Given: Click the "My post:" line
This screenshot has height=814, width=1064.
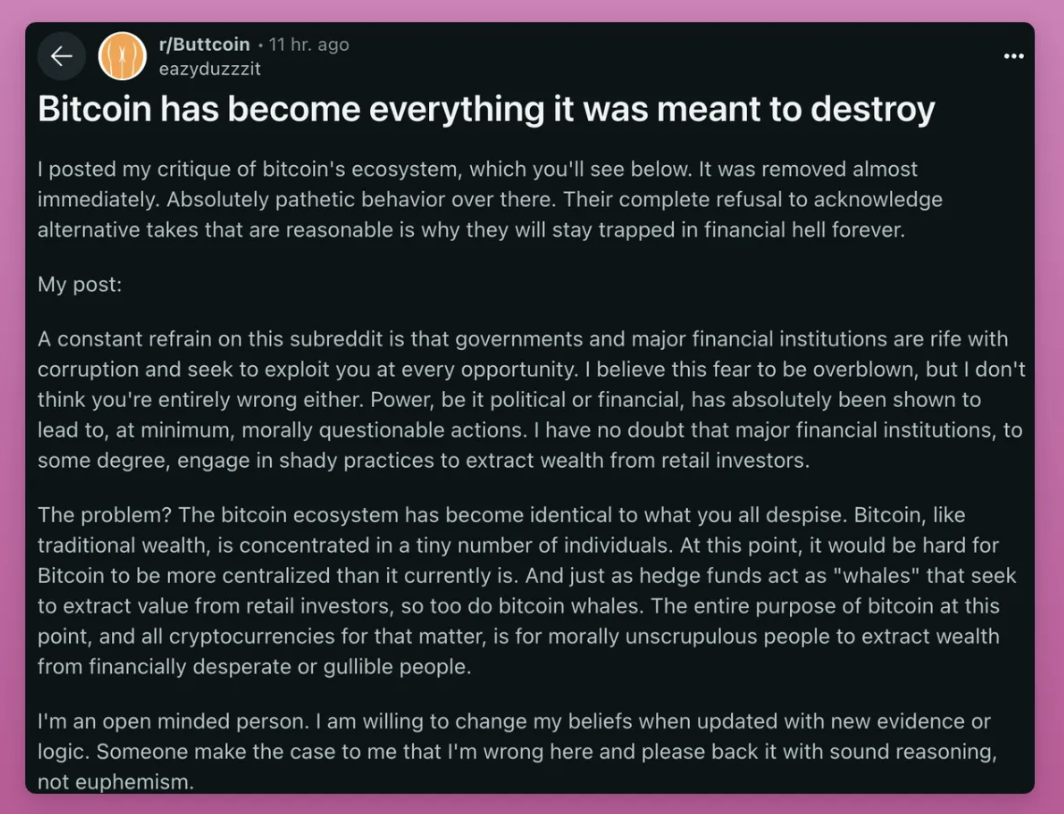Looking at the screenshot, I should 79,284.
